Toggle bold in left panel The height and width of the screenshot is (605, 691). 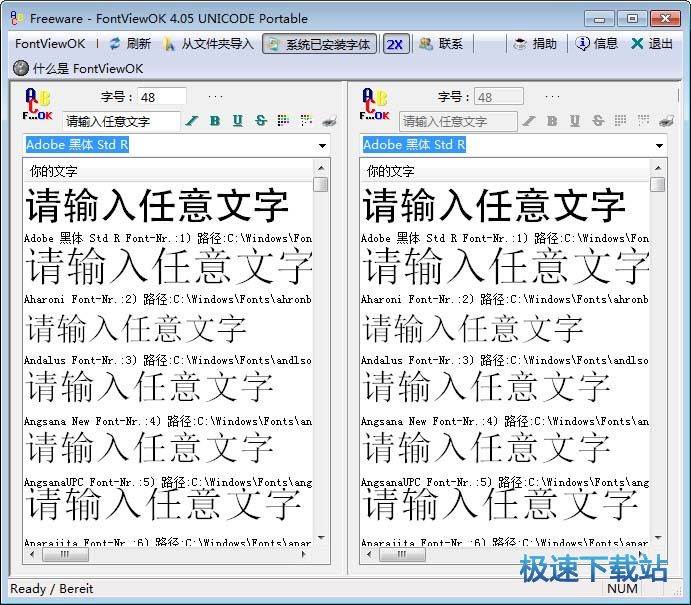coord(214,121)
